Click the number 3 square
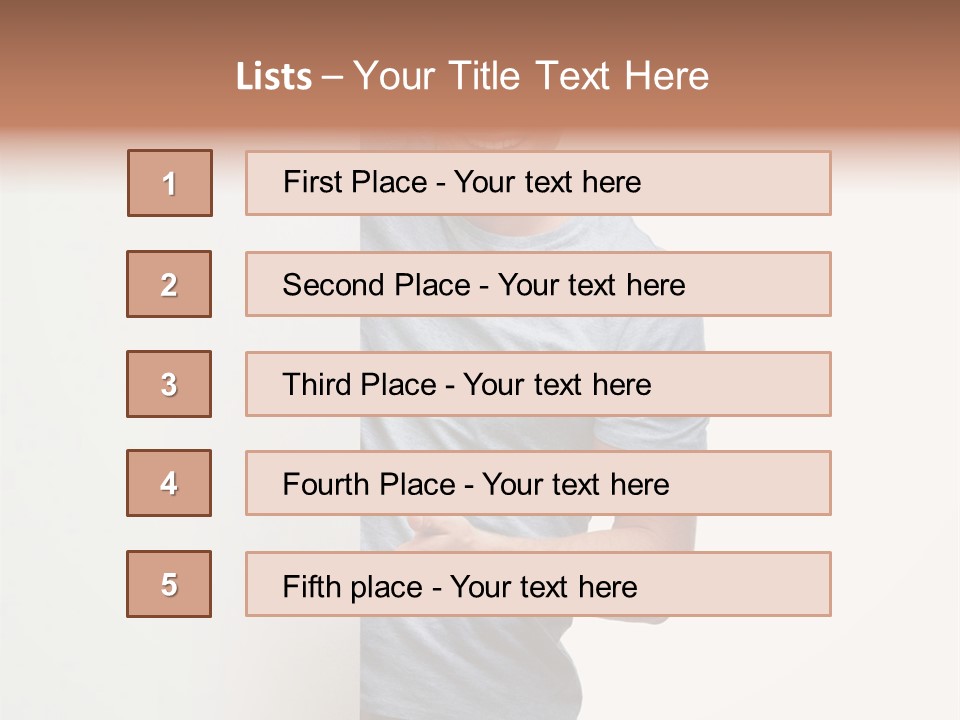This screenshot has height=720, width=960. 169,384
